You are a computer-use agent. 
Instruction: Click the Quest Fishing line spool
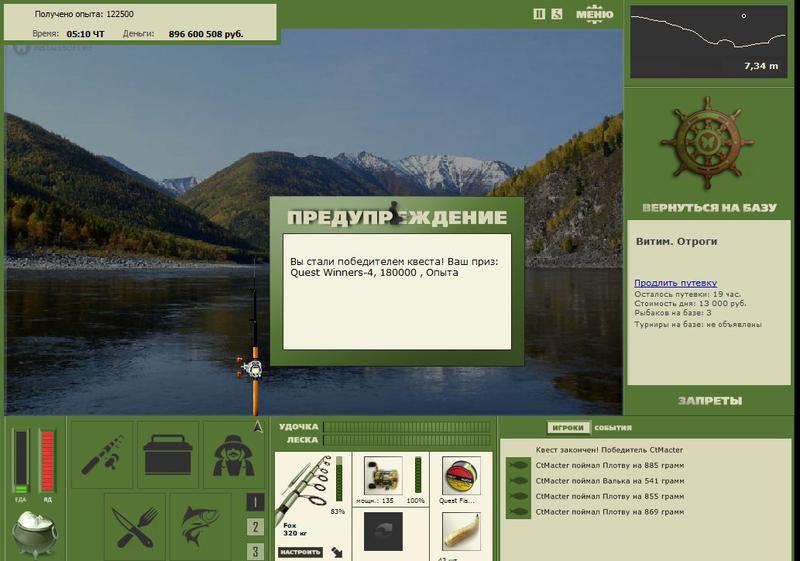click(461, 476)
